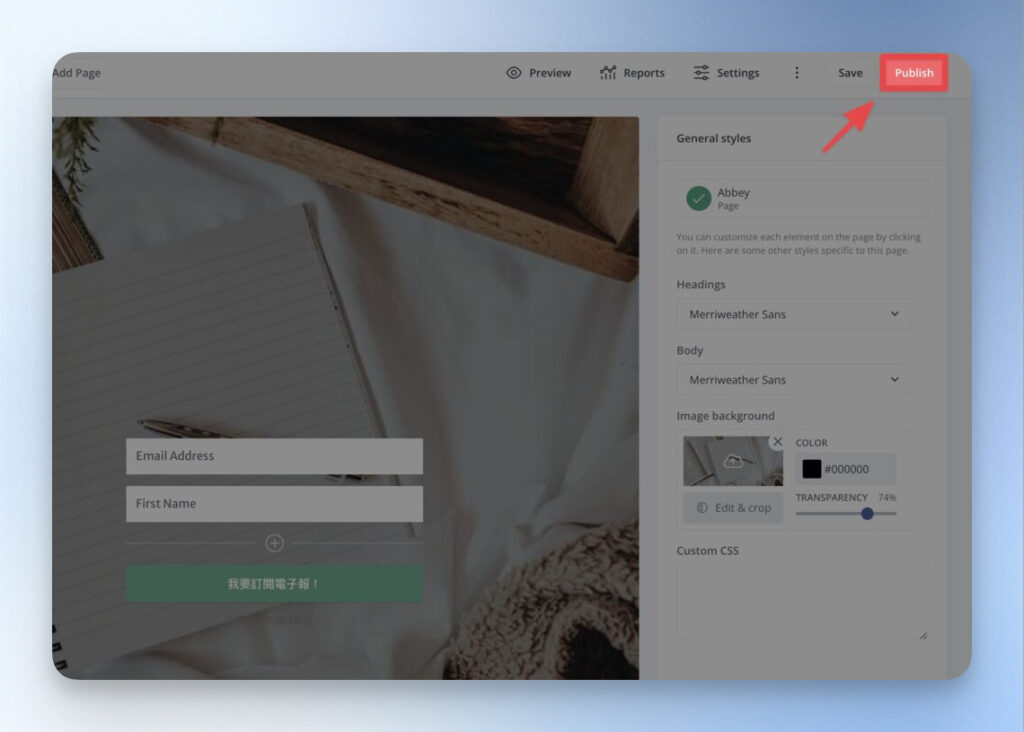The height and width of the screenshot is (732, 1024).
Task: Remove the background image with the X
Action: tap(777, 441)
